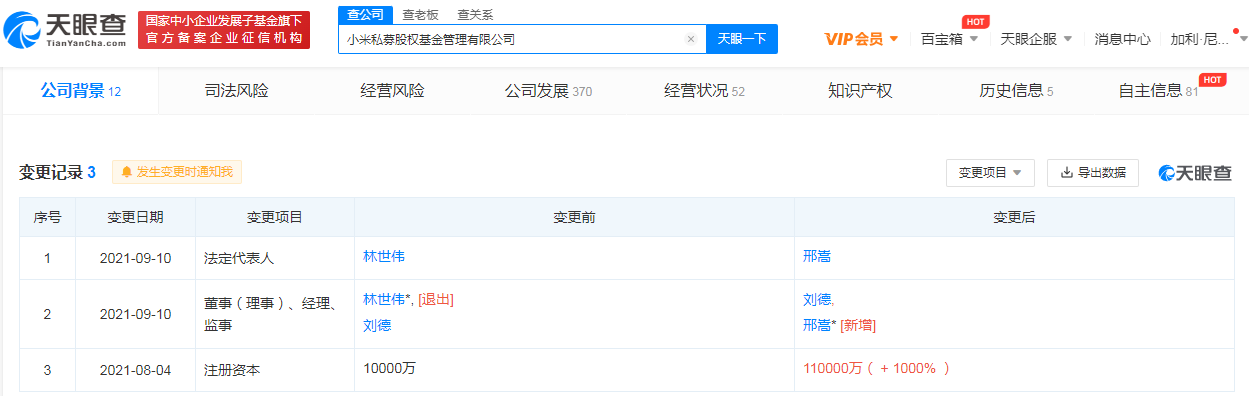Click the 天眼查 logo beside export button
This screenshot has height=396, width=1249.
click(x=1196, y=173)
